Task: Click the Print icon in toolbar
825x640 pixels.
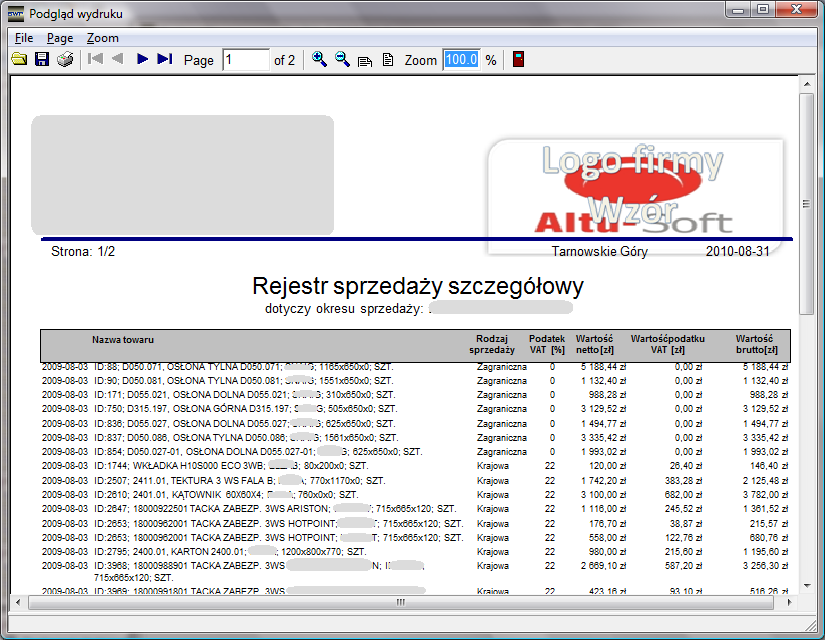Action: [65, 60]
